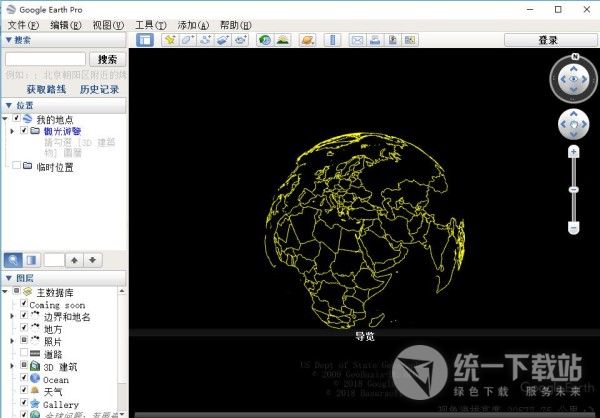Screen dimensions: 600x418
Task: Click the 登录 sign-in button
Action: [x=551, y=40]
